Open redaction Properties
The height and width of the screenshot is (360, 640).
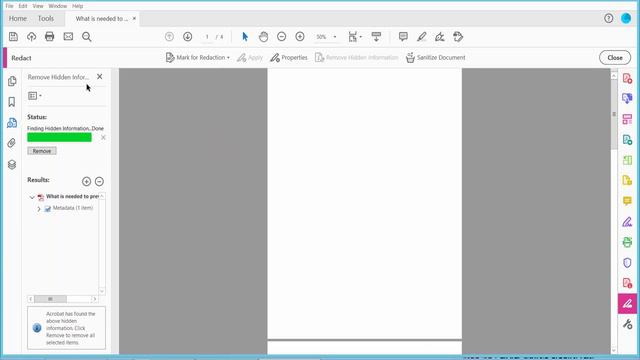click(289, 58)
